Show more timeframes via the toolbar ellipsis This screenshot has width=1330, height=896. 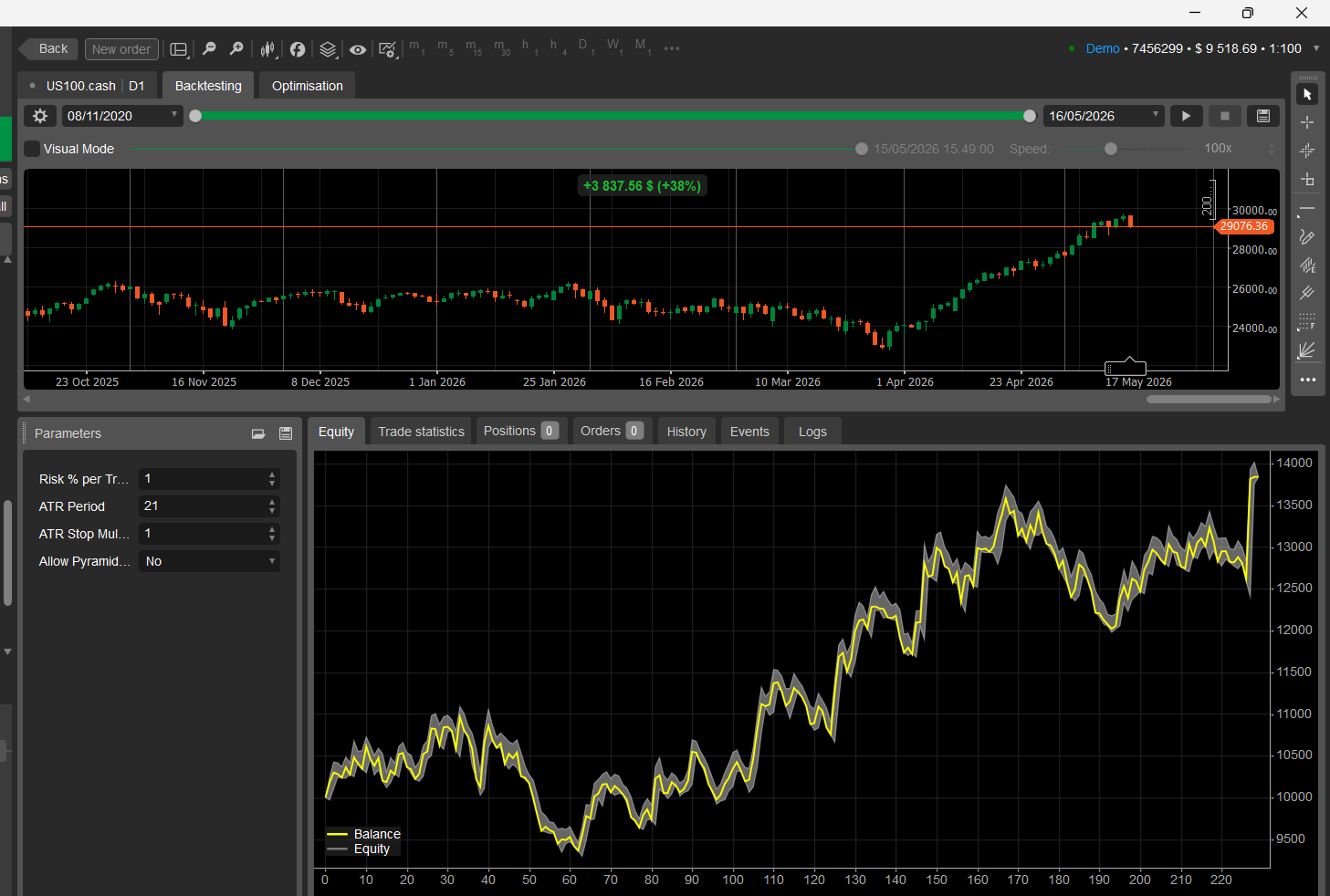672,48
